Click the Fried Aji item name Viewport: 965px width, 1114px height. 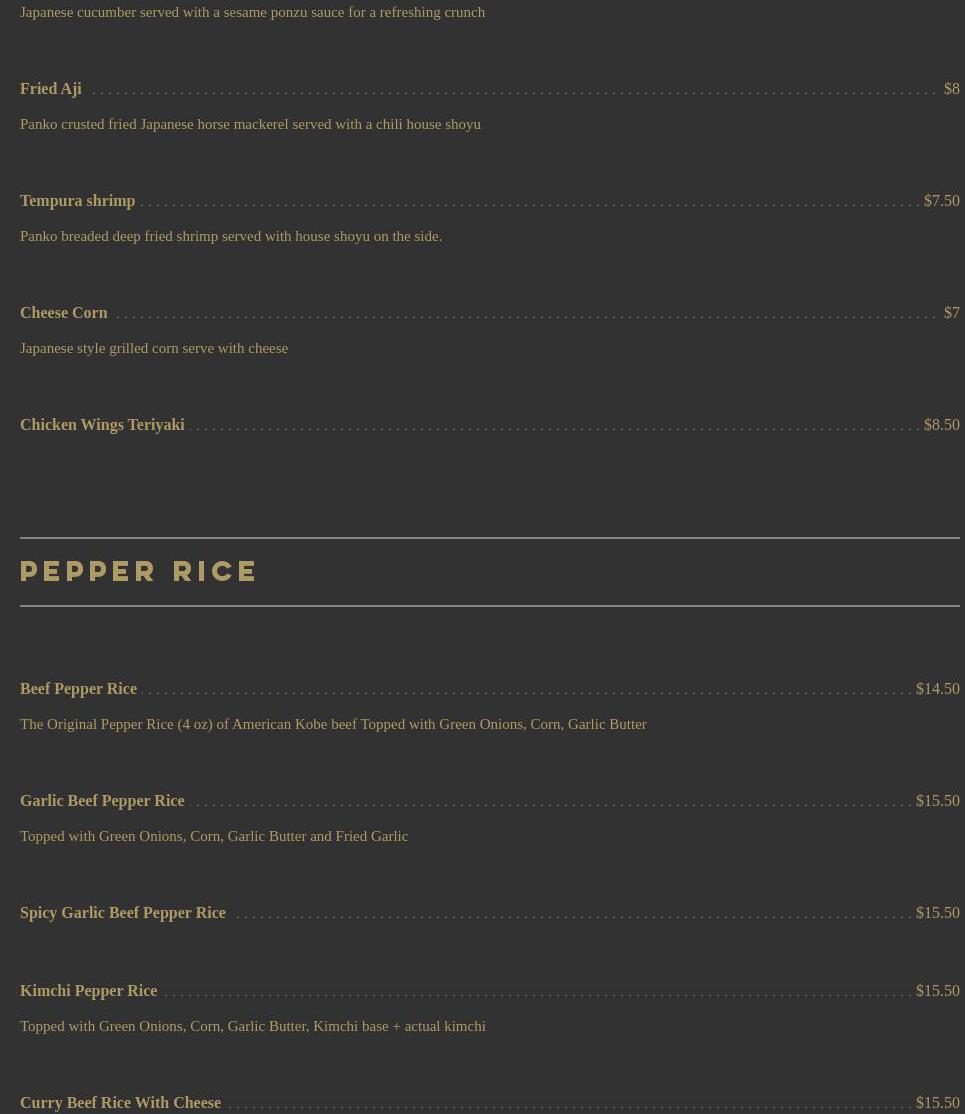(x=51, y=89)
